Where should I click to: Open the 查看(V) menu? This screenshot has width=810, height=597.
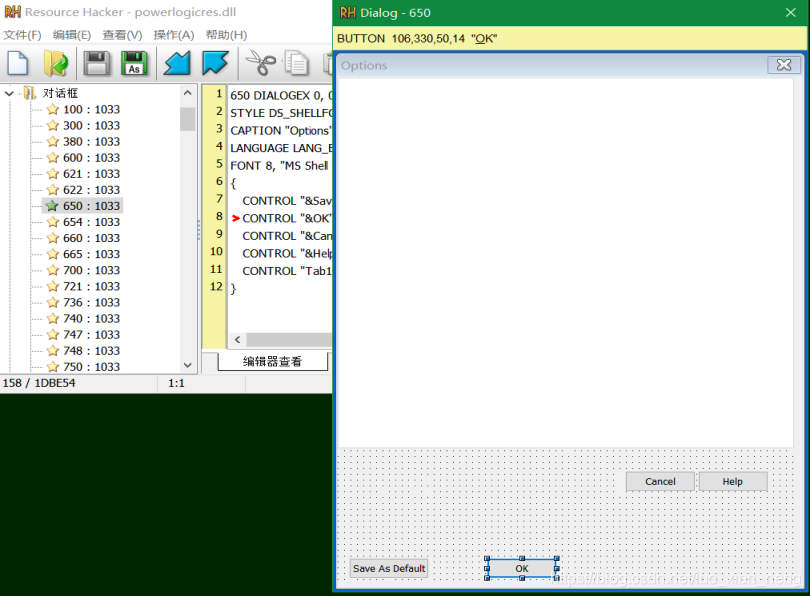click(122, 35)
